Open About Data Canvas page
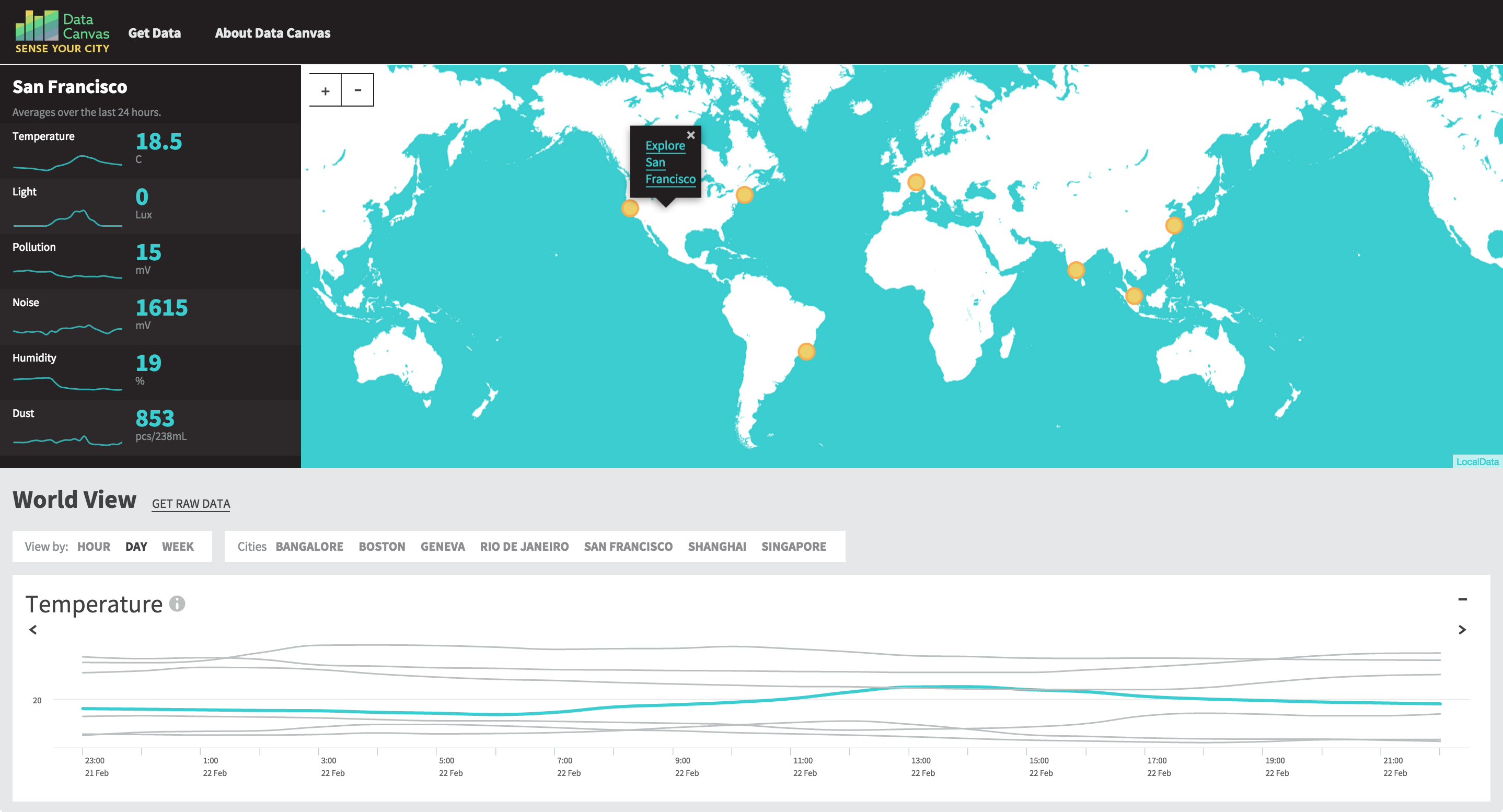 pos(272,33)
